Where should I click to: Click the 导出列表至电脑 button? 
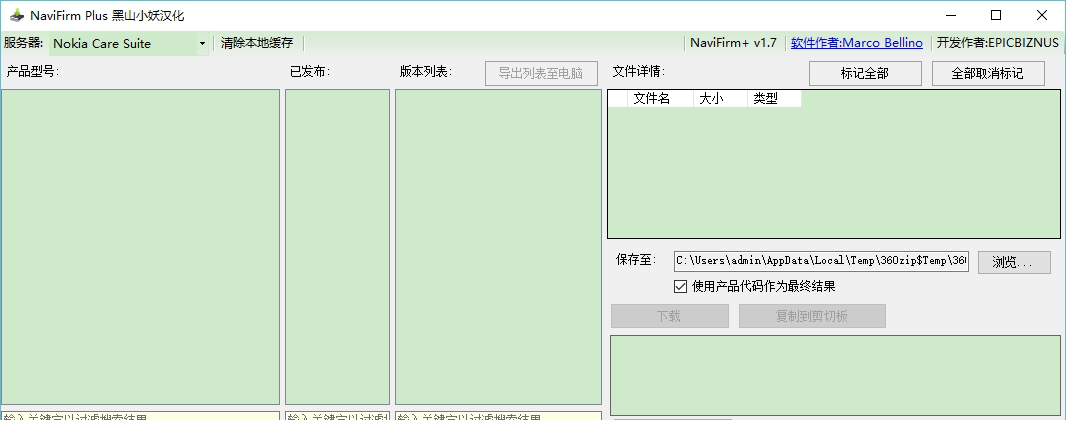click(541, 73)
